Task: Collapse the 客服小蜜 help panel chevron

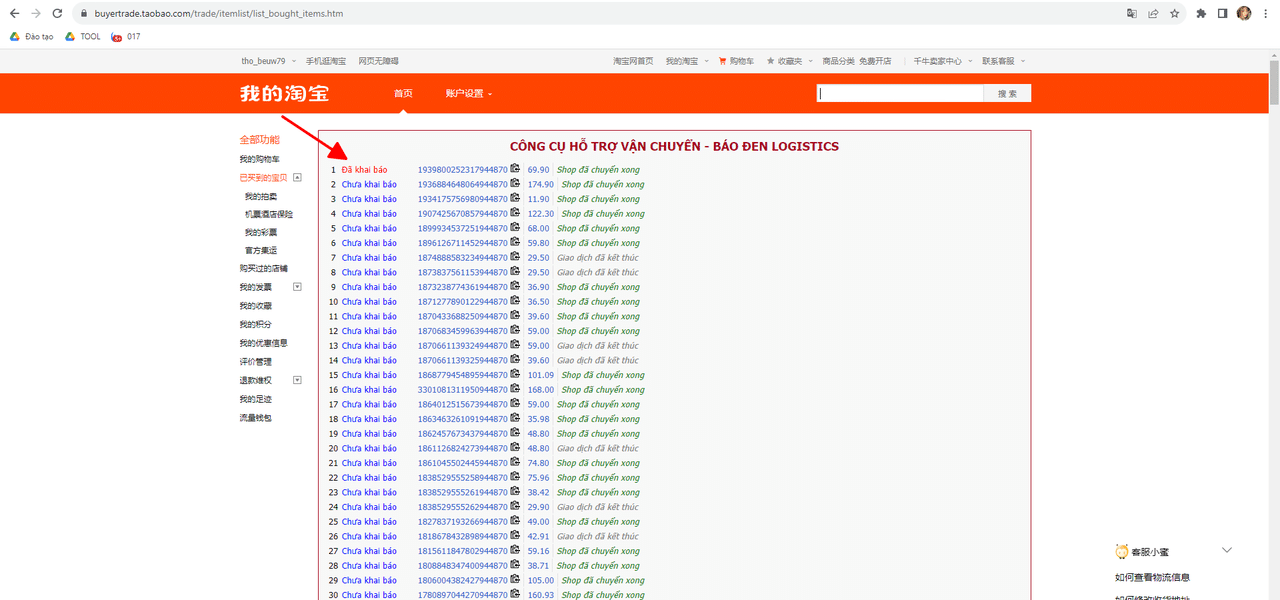Action: [1227, 550]
